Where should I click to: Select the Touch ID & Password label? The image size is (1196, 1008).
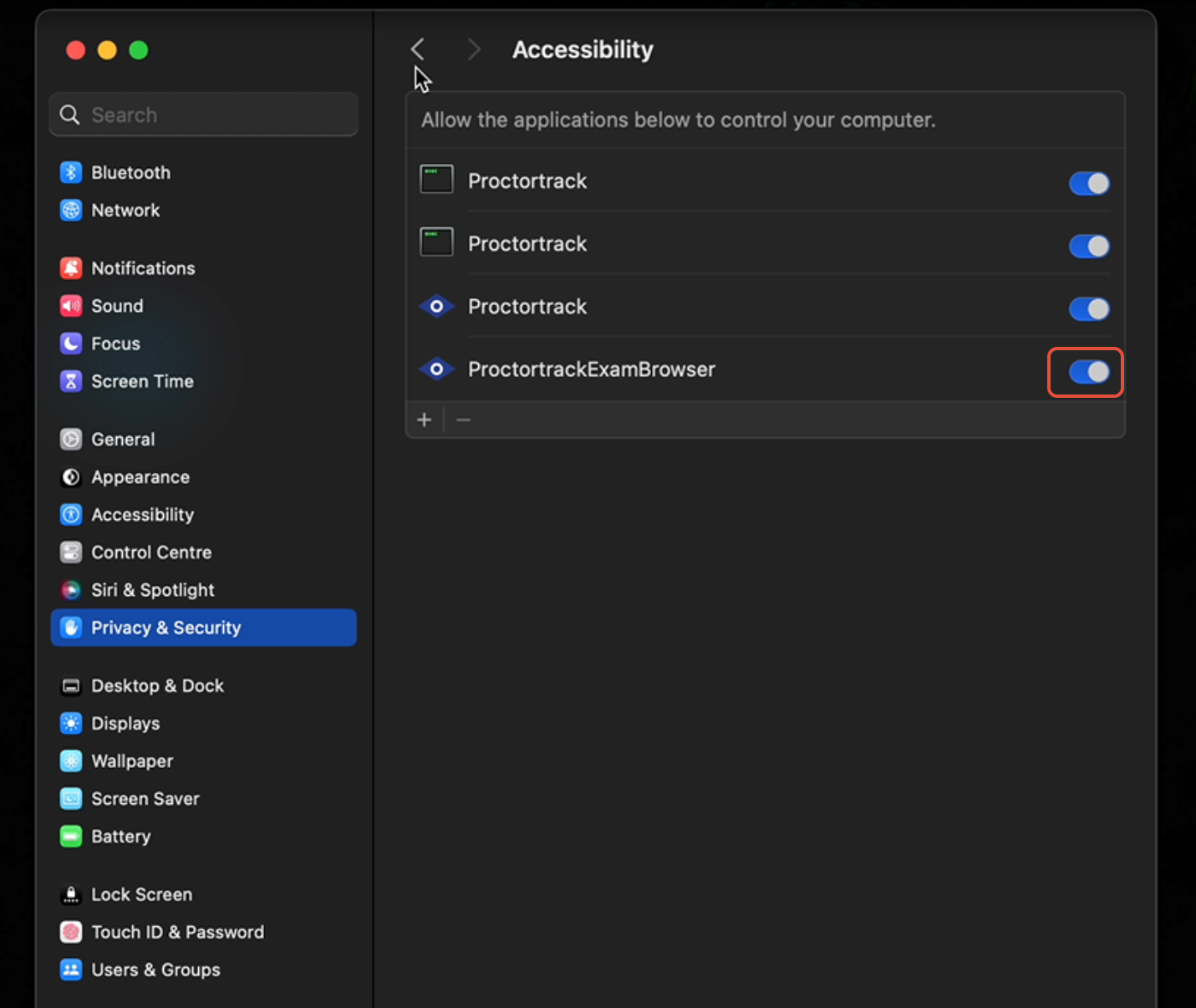coord(178,932)
